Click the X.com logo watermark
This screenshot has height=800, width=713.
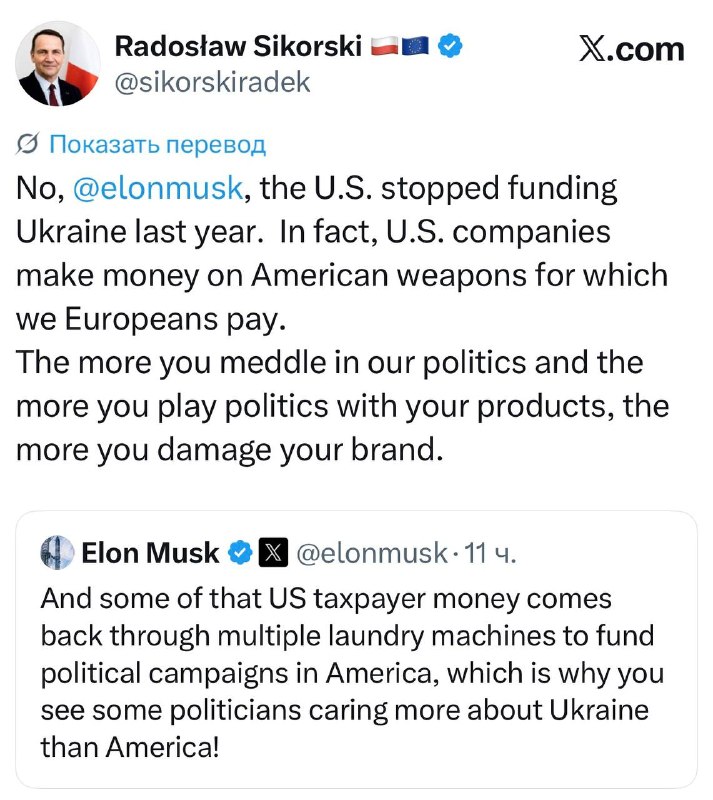click(x=631, y=49)
